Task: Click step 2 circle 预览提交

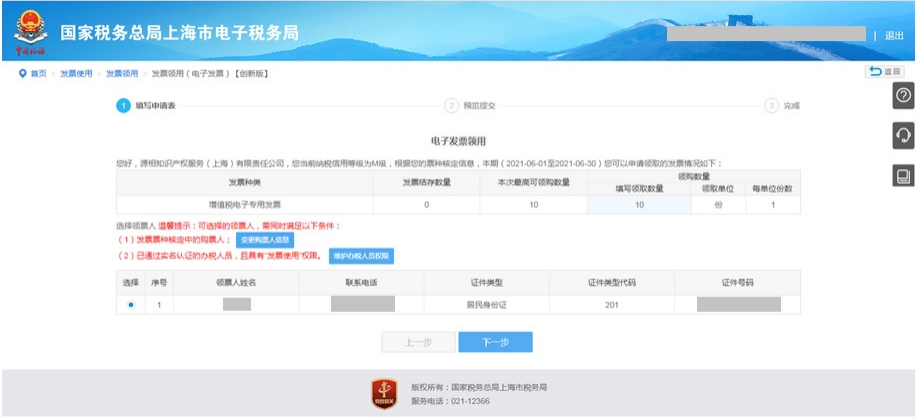Action: pyautogui.click(x=451, y=106)
